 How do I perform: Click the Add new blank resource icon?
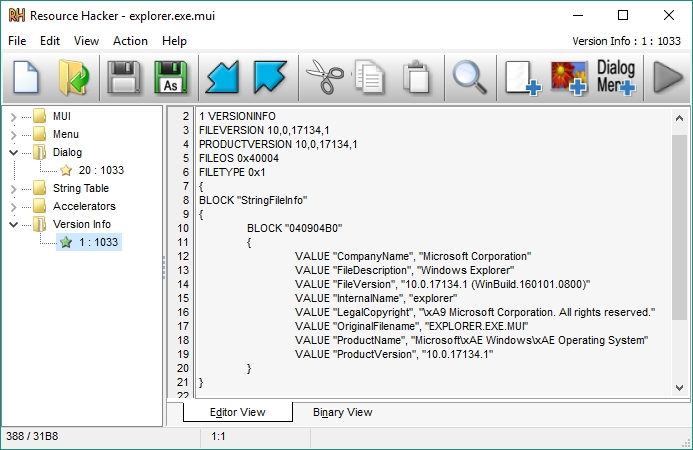point(523,78)
